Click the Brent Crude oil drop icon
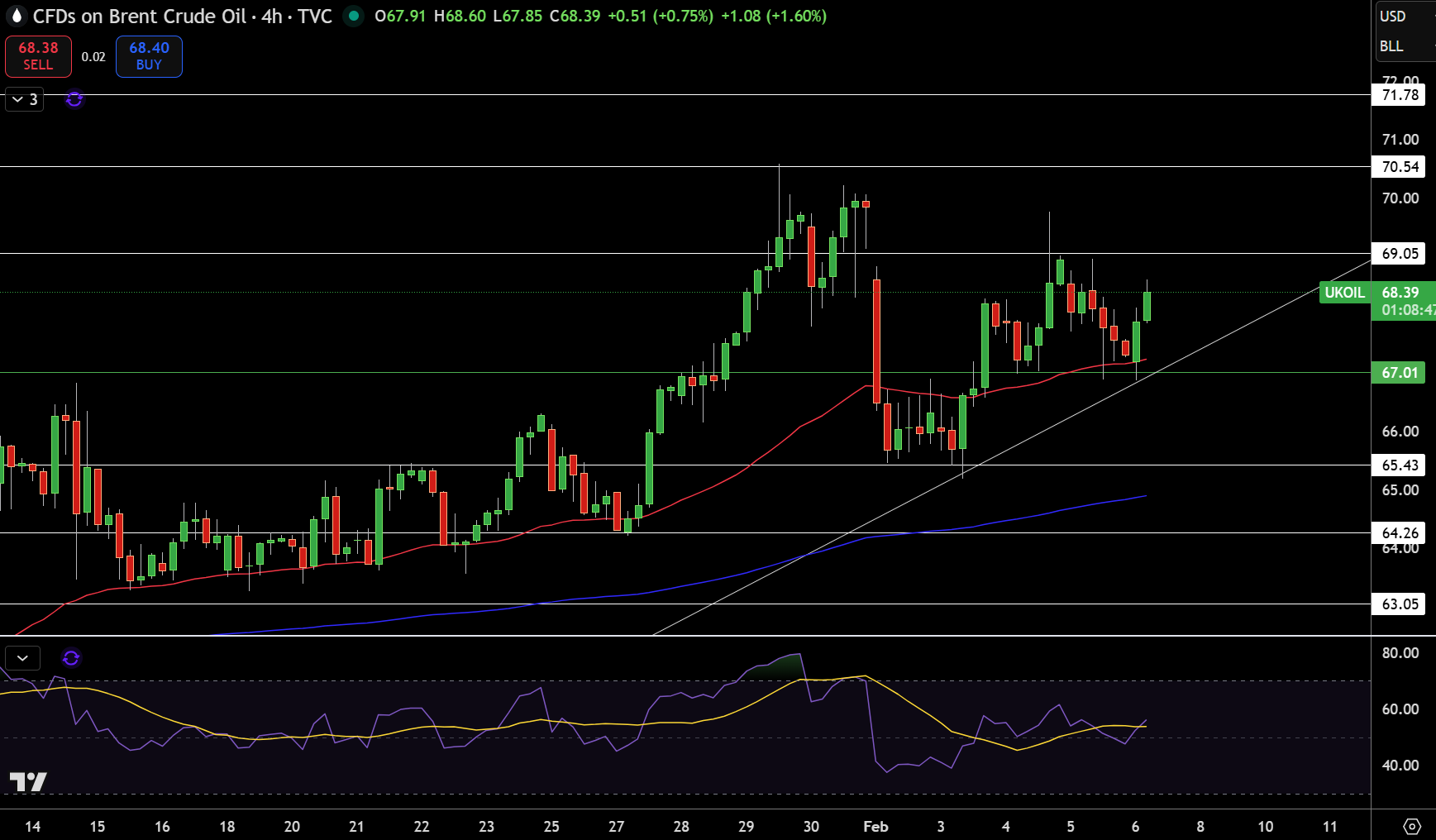The width and height of the screenshot is (1436, 840). pyautogui.click(x=16, y=16)
